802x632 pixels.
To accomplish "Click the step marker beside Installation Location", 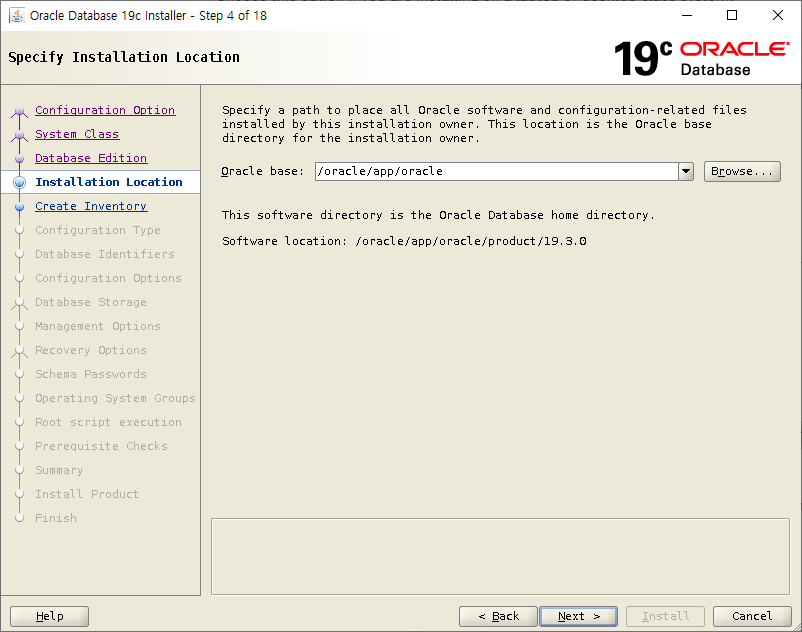I will coord(19,182).
